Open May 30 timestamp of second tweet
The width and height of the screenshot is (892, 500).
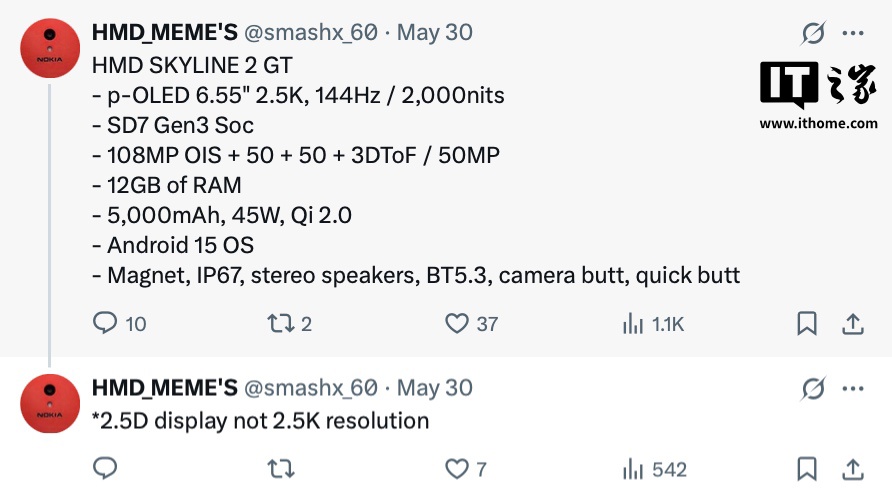coord(435,388)
